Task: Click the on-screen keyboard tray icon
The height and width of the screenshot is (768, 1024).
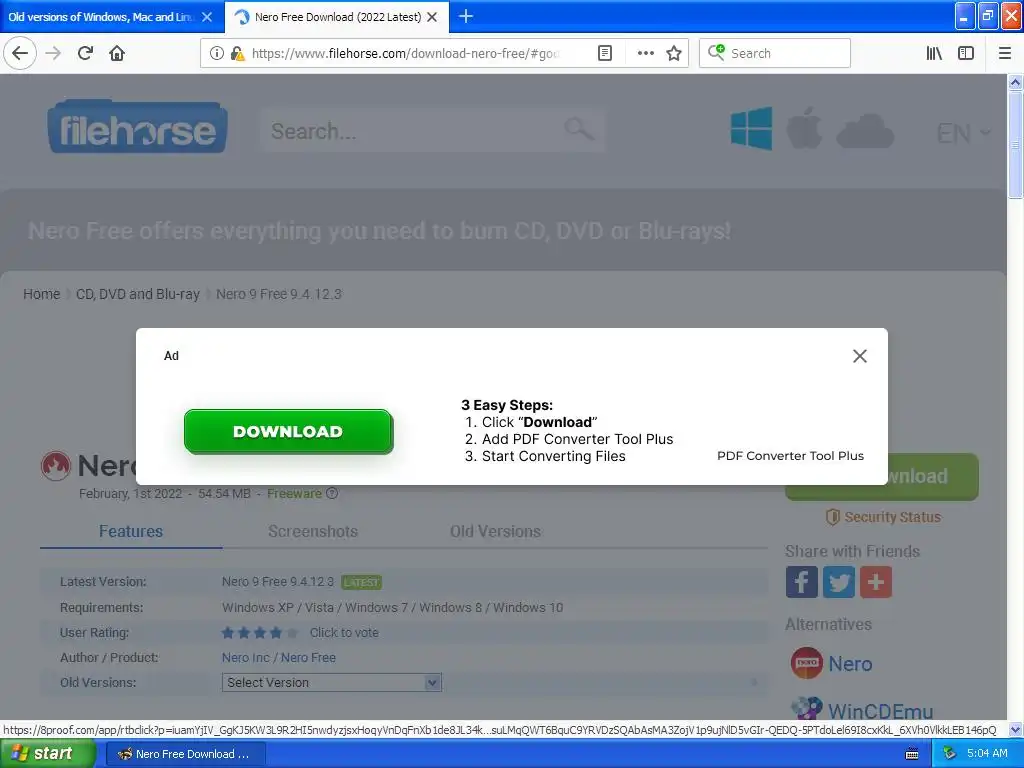Action: click(912, 754)
